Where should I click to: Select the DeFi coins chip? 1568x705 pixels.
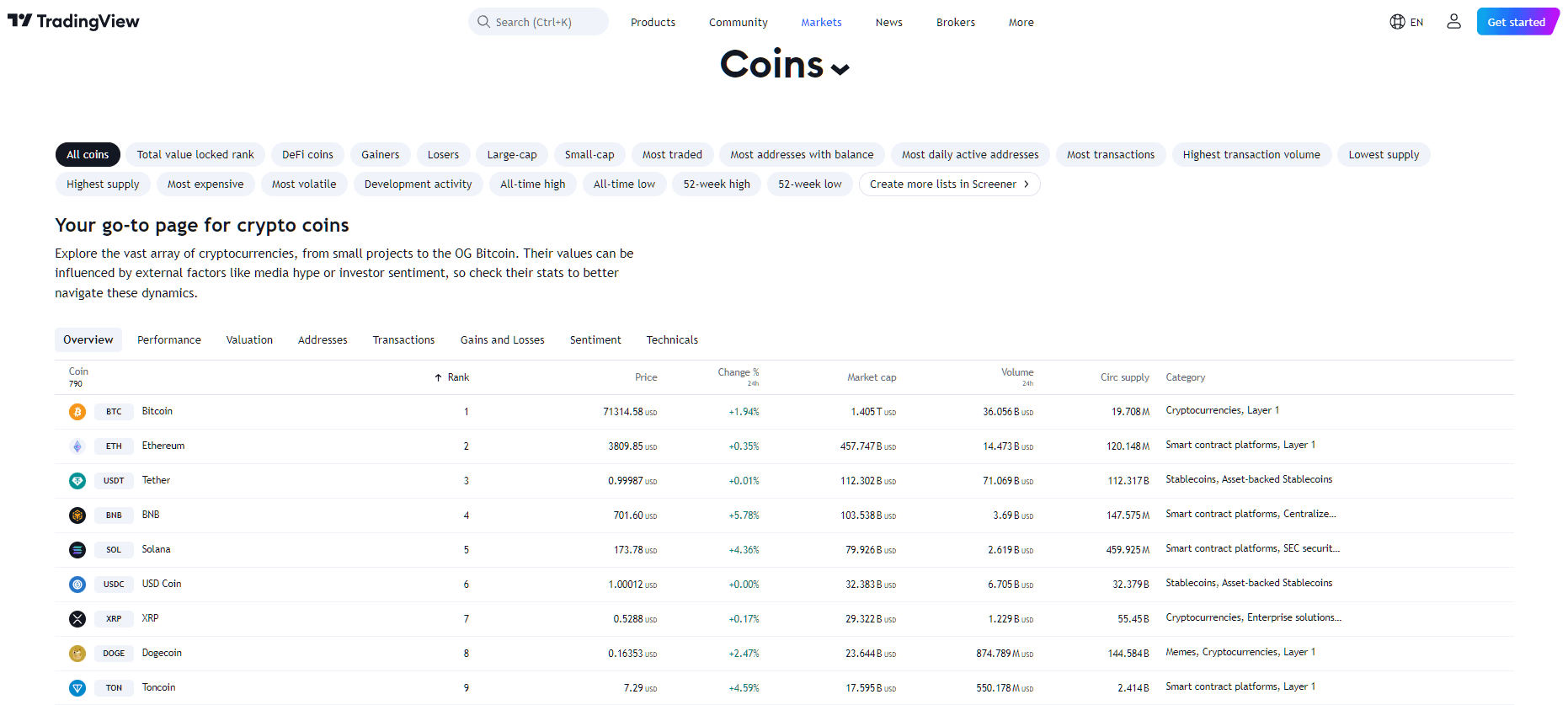[x=307, y=155]
